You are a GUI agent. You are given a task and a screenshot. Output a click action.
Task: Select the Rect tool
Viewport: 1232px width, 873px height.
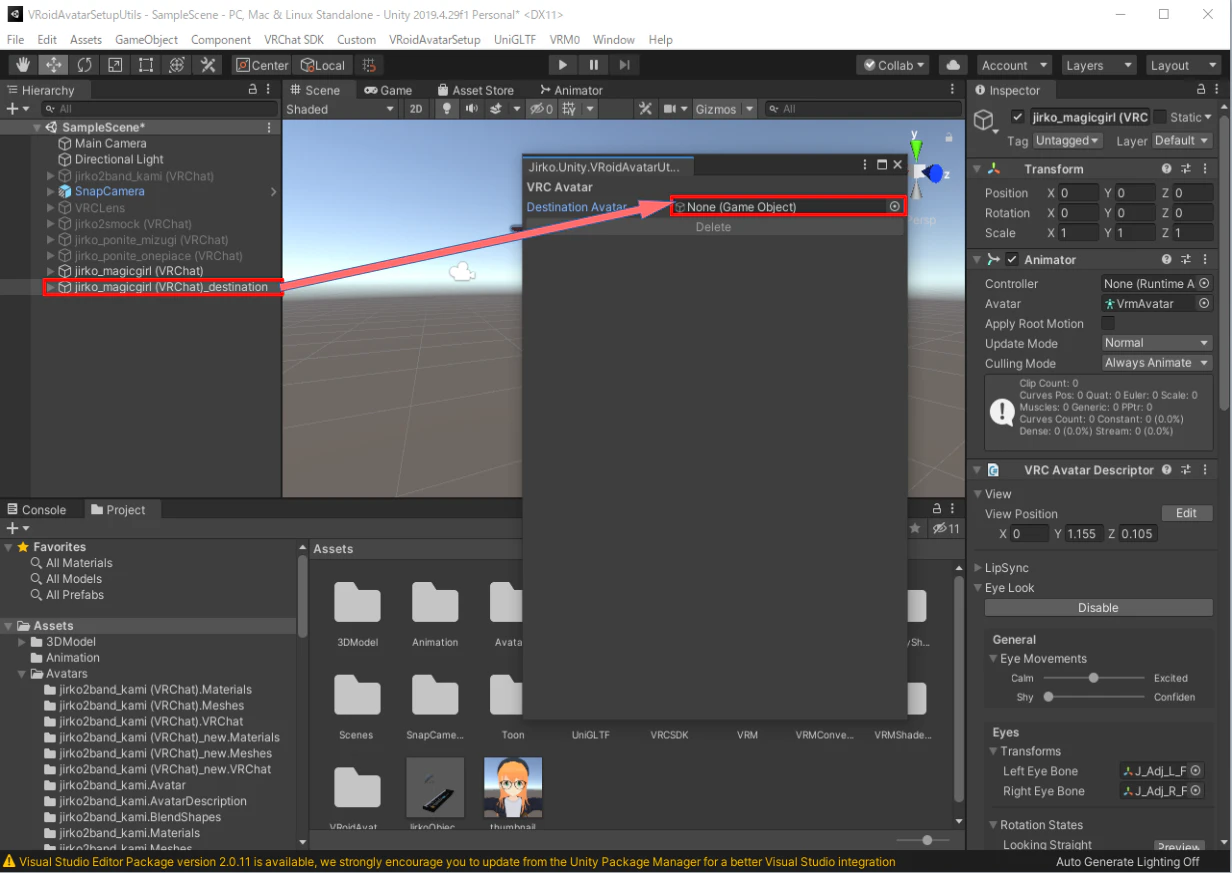click(146, 65)
